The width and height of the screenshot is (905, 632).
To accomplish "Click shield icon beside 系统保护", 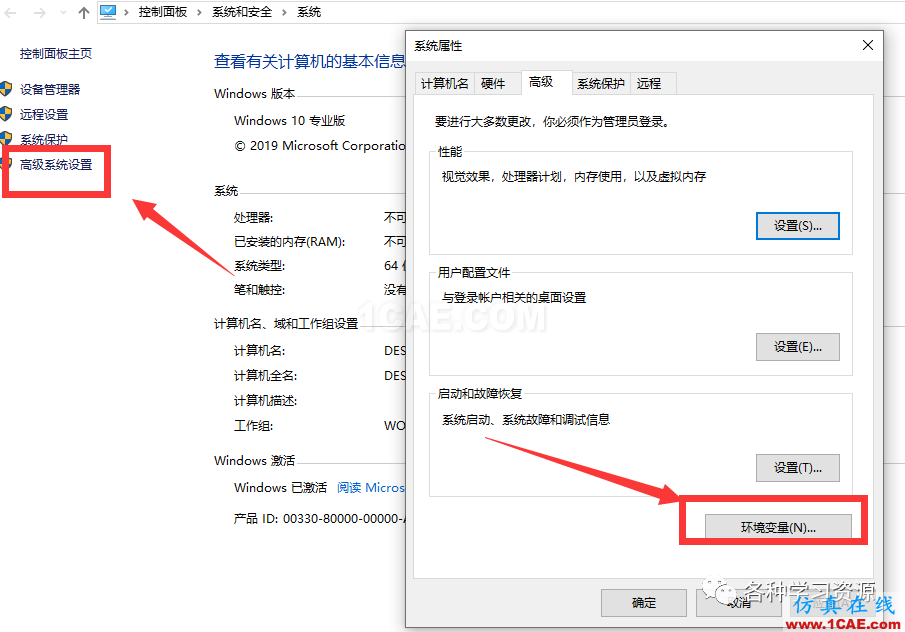I will click(x=6, y=139).
